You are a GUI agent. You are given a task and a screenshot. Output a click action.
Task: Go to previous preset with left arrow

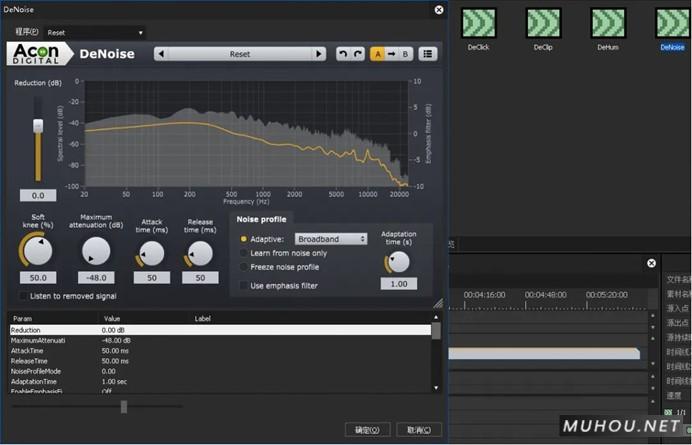point(161,54)
